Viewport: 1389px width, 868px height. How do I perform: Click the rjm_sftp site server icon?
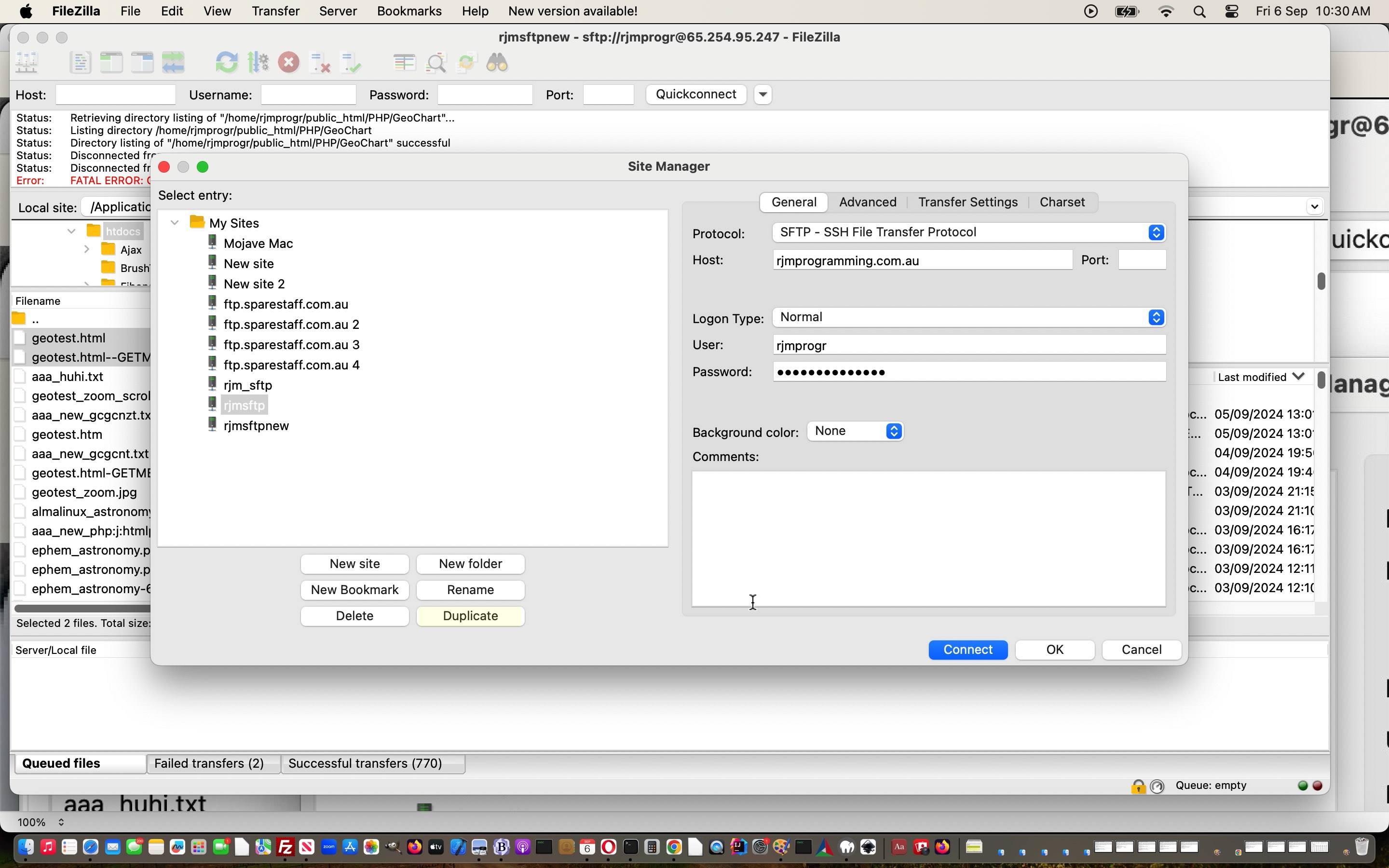212,384
